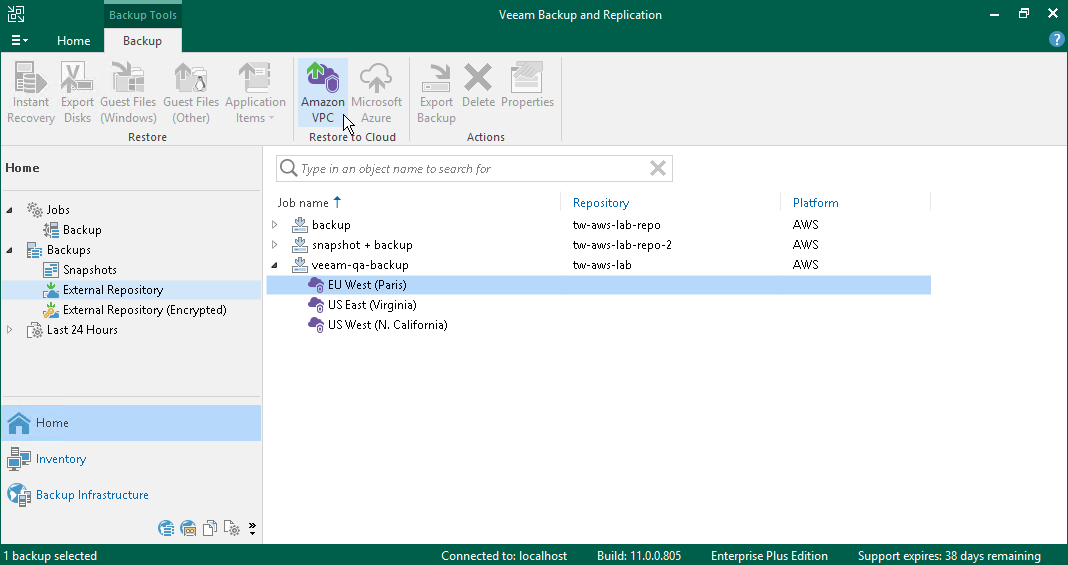Restore to Amazon VPC
1068x565 pixels.
tap(323, 93)
